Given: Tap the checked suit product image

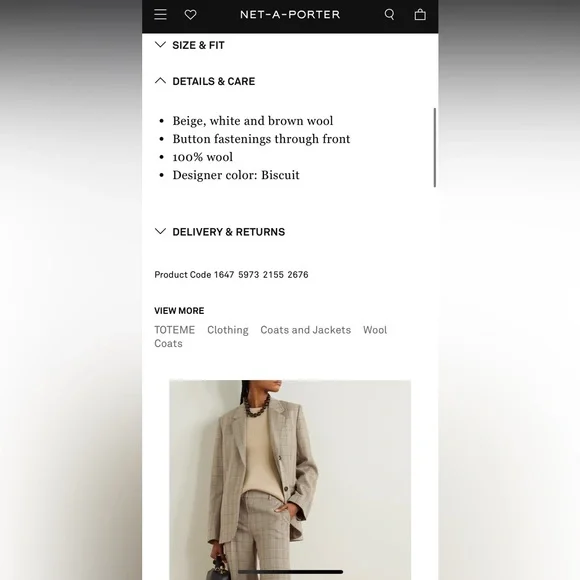Looking at the screenshot, I should (x=290, y=480).
